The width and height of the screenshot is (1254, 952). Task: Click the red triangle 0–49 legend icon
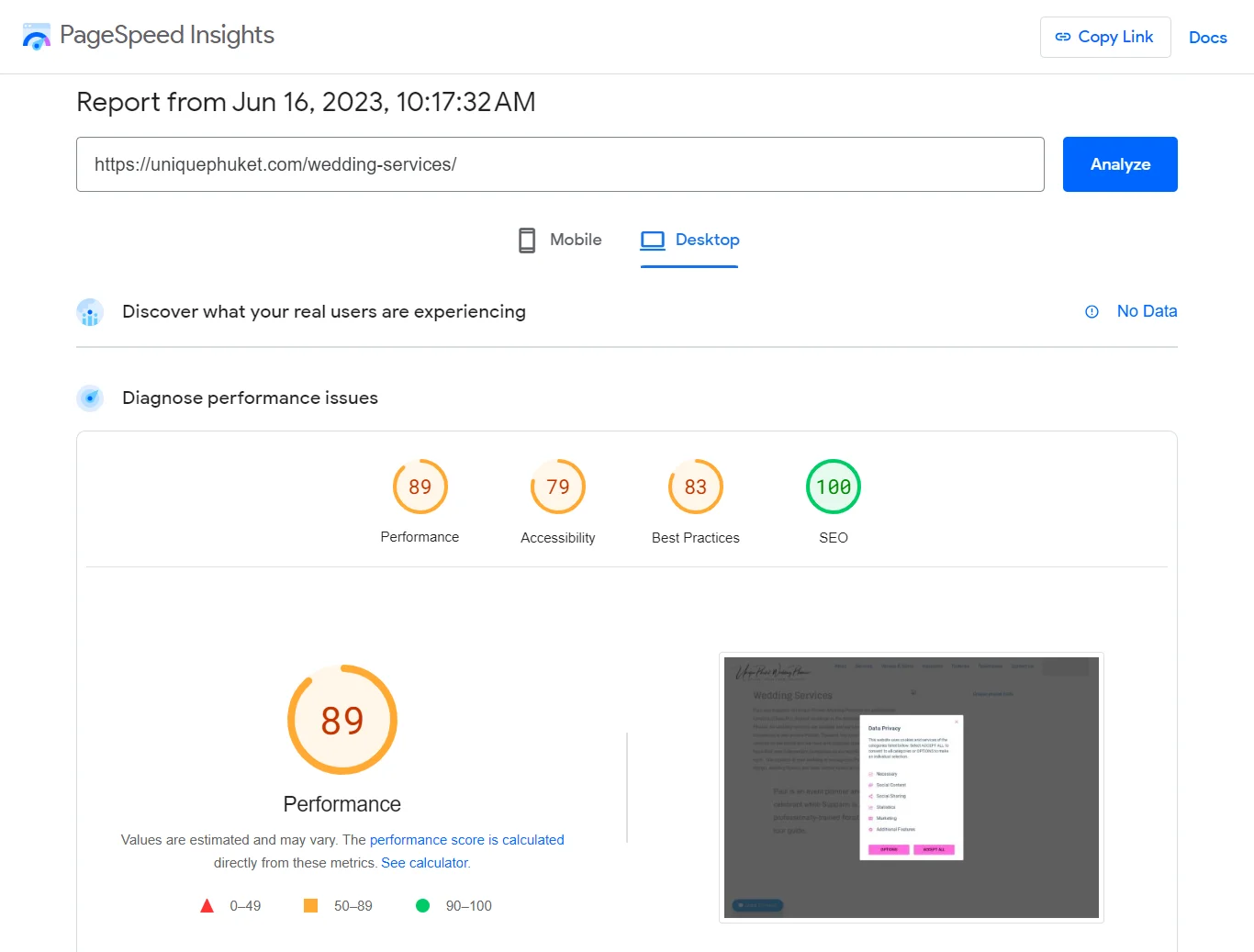tap(207, 906)
